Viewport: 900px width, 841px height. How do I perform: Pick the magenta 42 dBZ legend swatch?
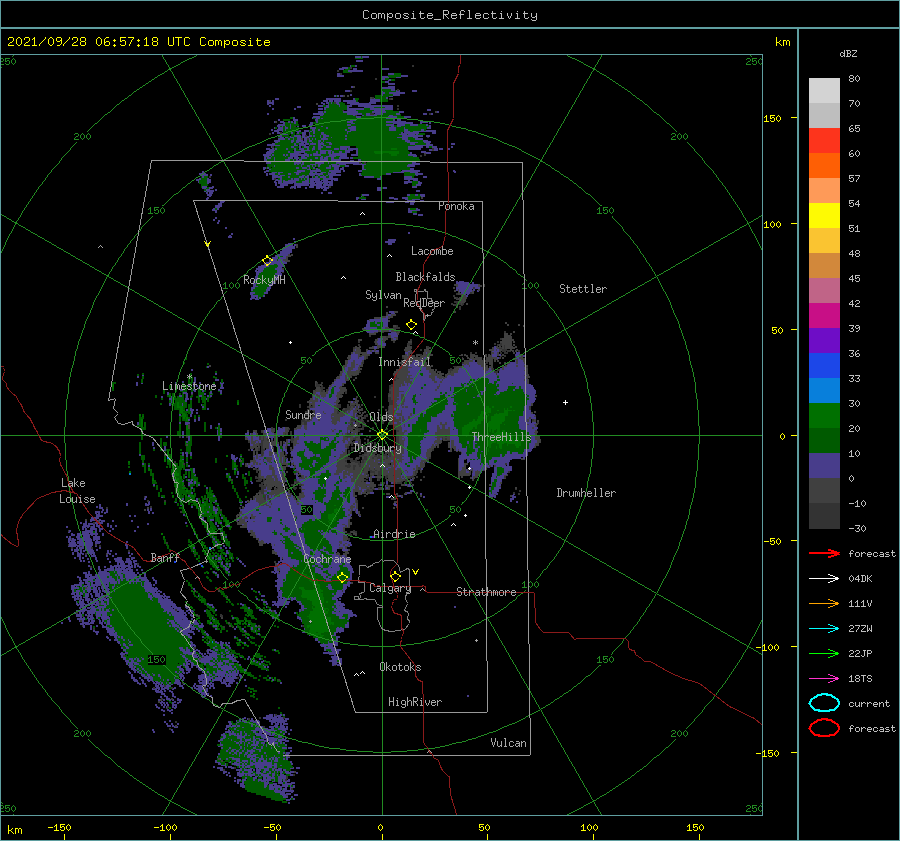[x=824, y=315]
